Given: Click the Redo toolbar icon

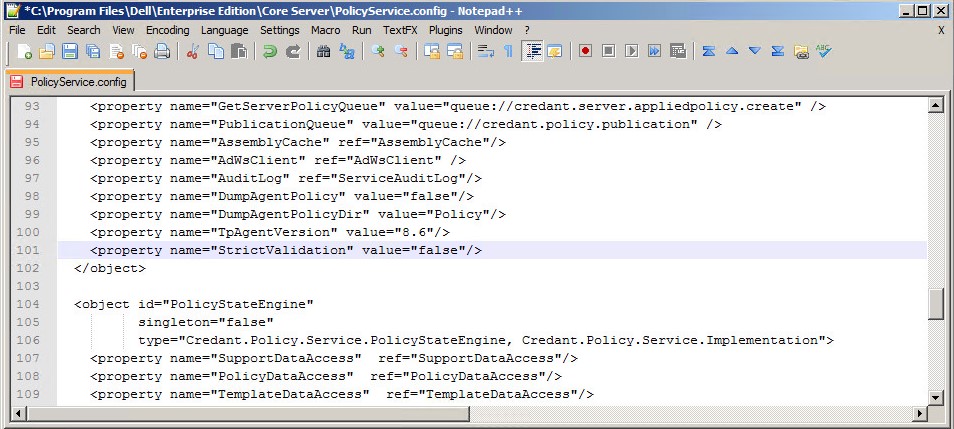Looking at the screenshot, I should (293, 52).
